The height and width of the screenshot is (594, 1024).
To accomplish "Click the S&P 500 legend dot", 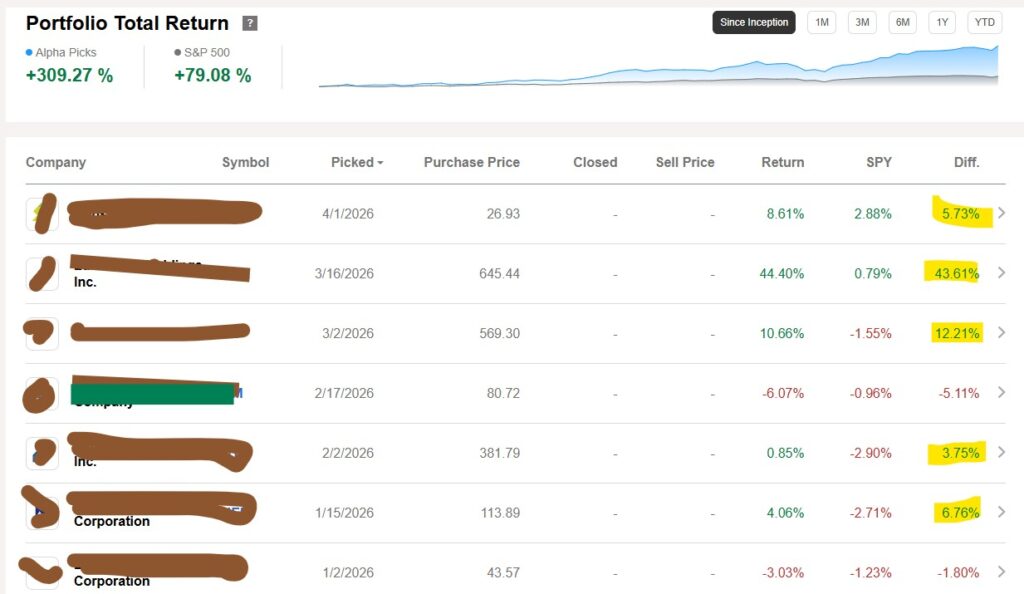I will pos(177,52).
